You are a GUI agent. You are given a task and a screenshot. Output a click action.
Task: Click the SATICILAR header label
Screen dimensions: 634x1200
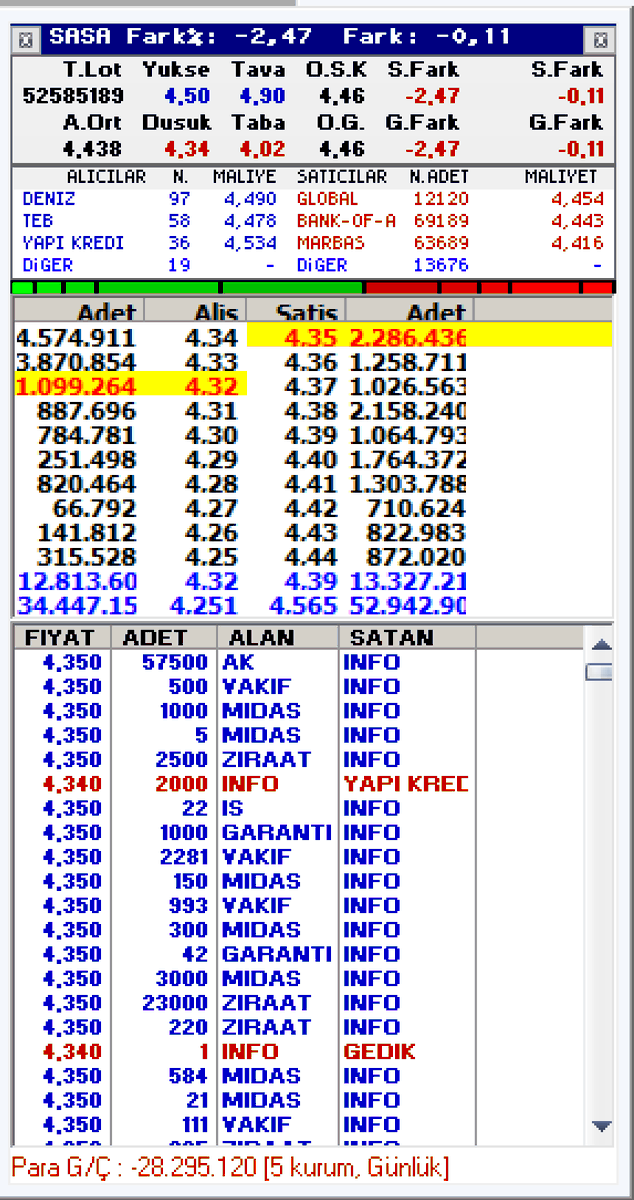tap(342, 177)
